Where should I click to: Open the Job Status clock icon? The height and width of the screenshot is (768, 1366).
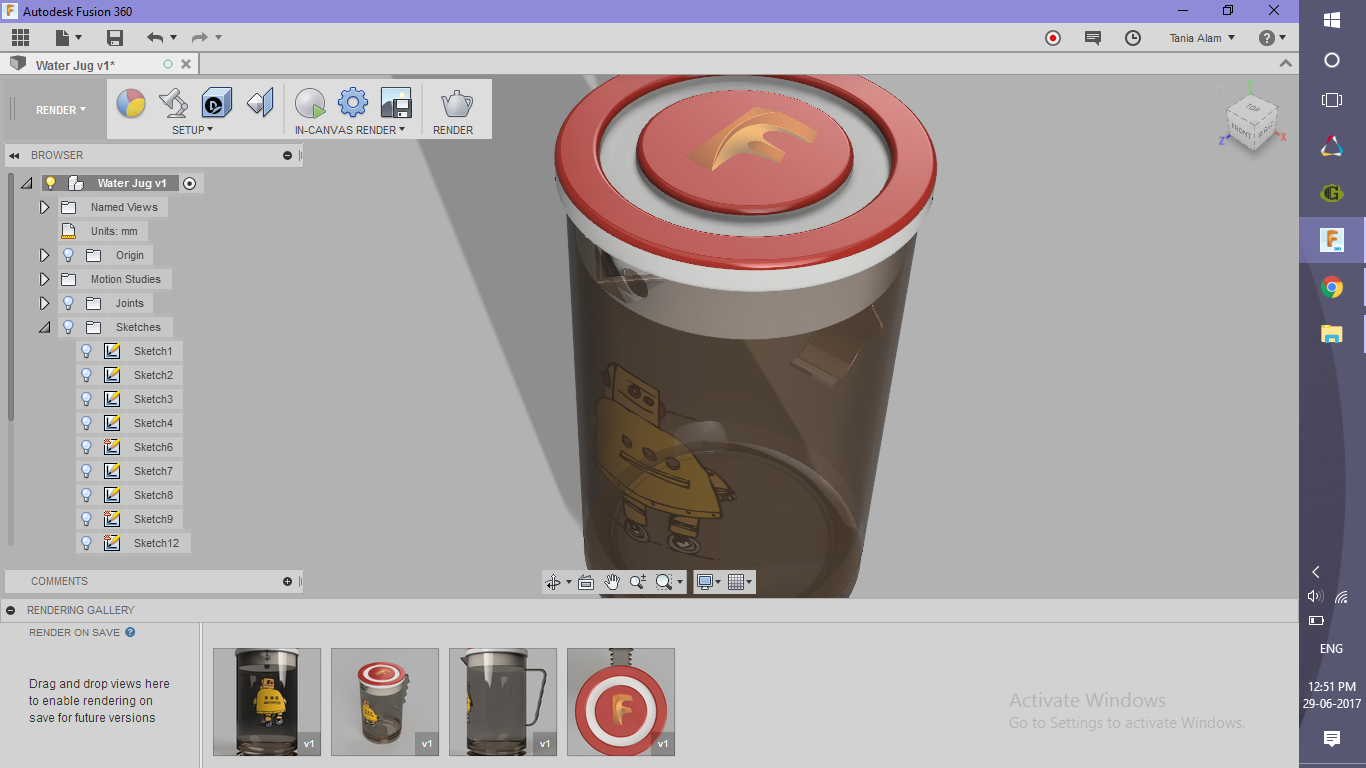[x=1133, y=38]
